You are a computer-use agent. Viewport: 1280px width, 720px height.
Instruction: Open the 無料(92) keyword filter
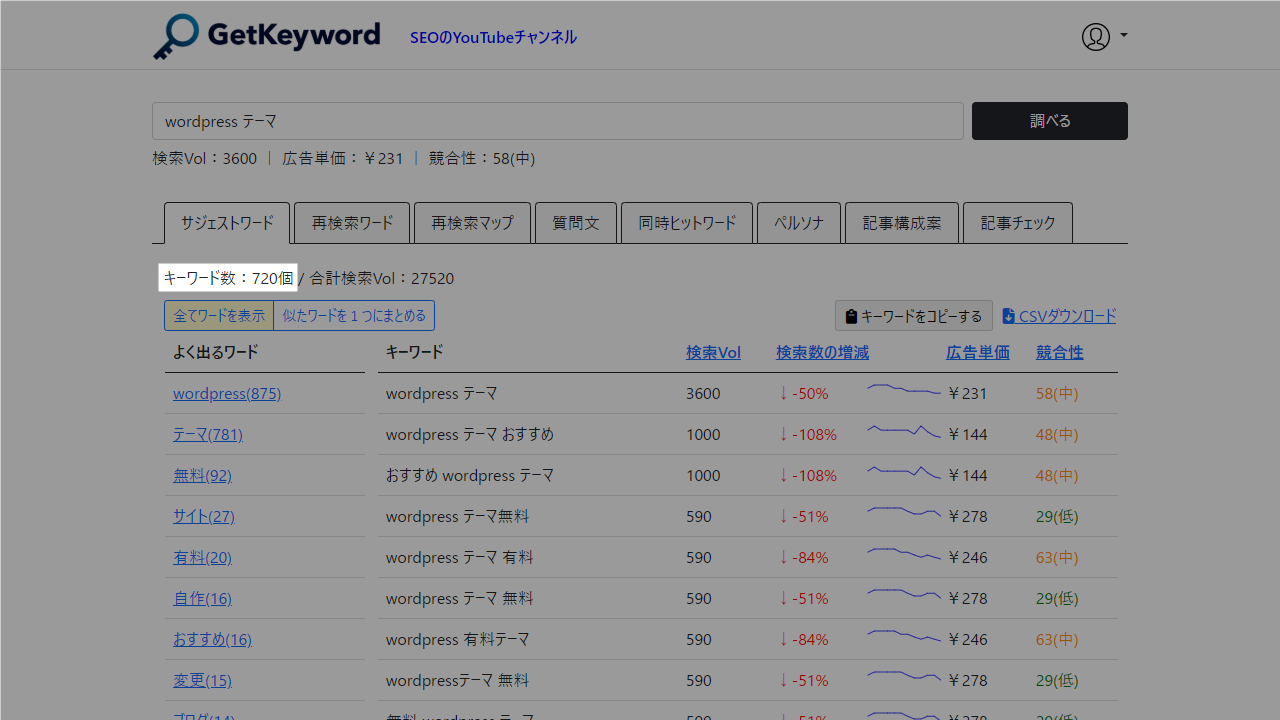(202, 475)
